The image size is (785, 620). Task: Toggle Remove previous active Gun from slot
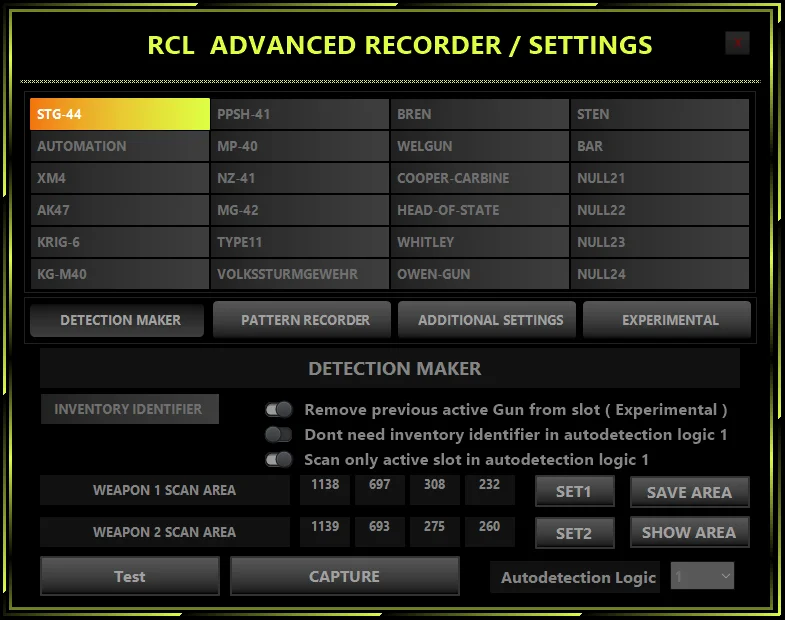click(278, 410)
